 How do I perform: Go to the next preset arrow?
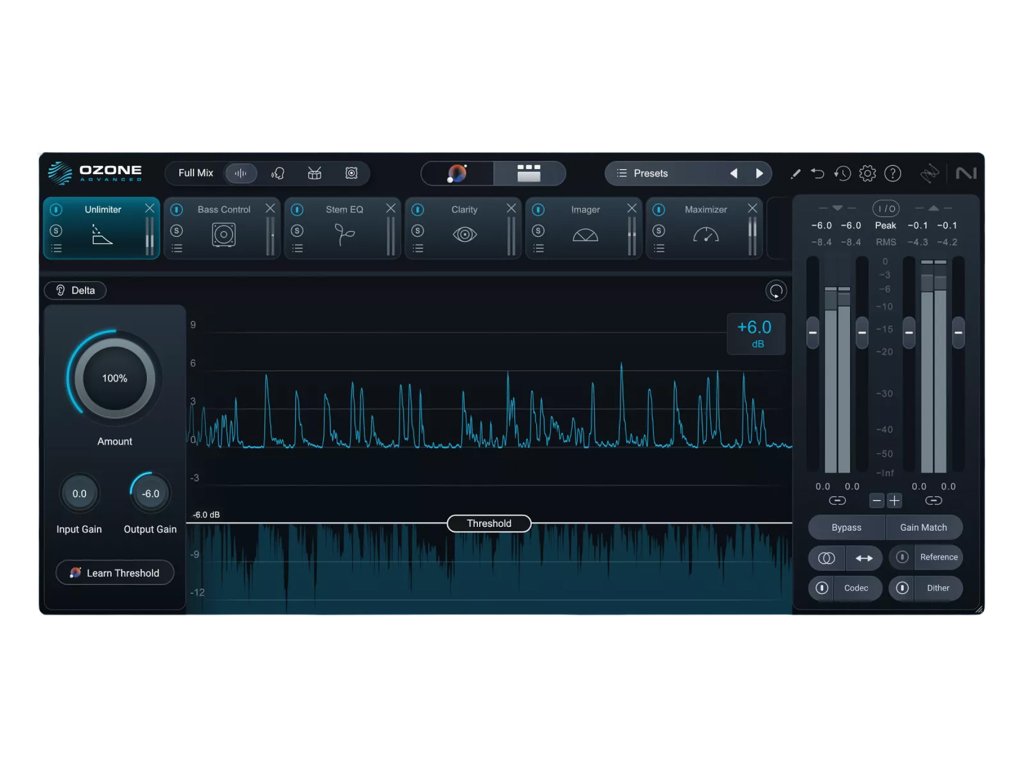click(x=759, y=173)
